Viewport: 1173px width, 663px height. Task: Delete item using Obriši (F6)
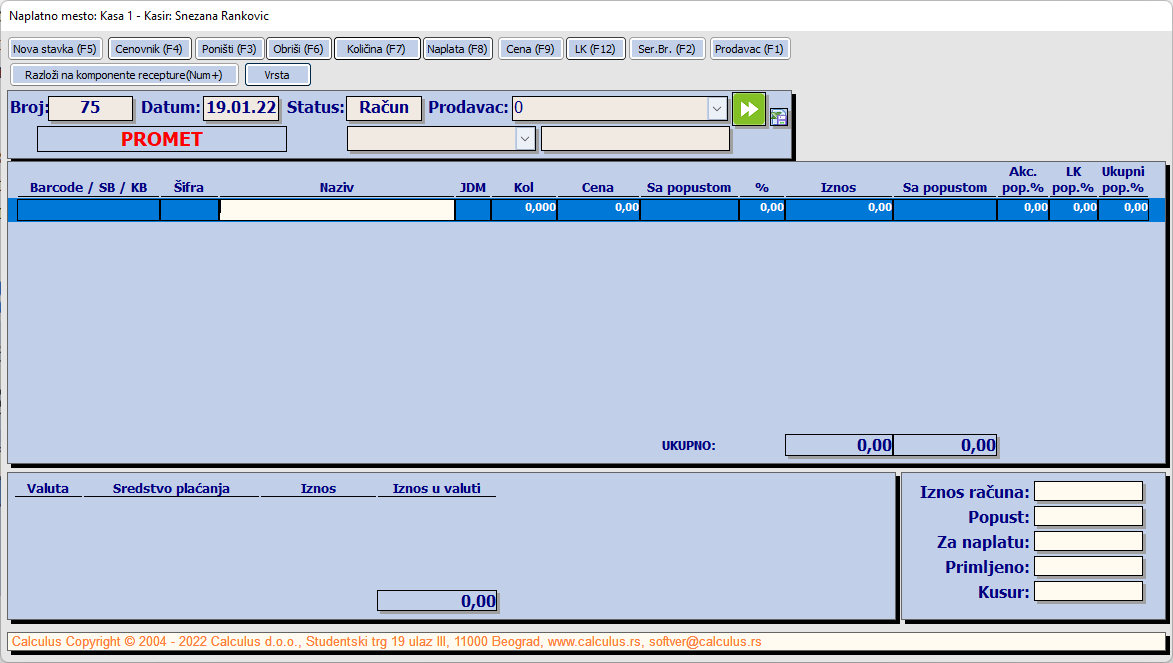(x=298, y=49)
